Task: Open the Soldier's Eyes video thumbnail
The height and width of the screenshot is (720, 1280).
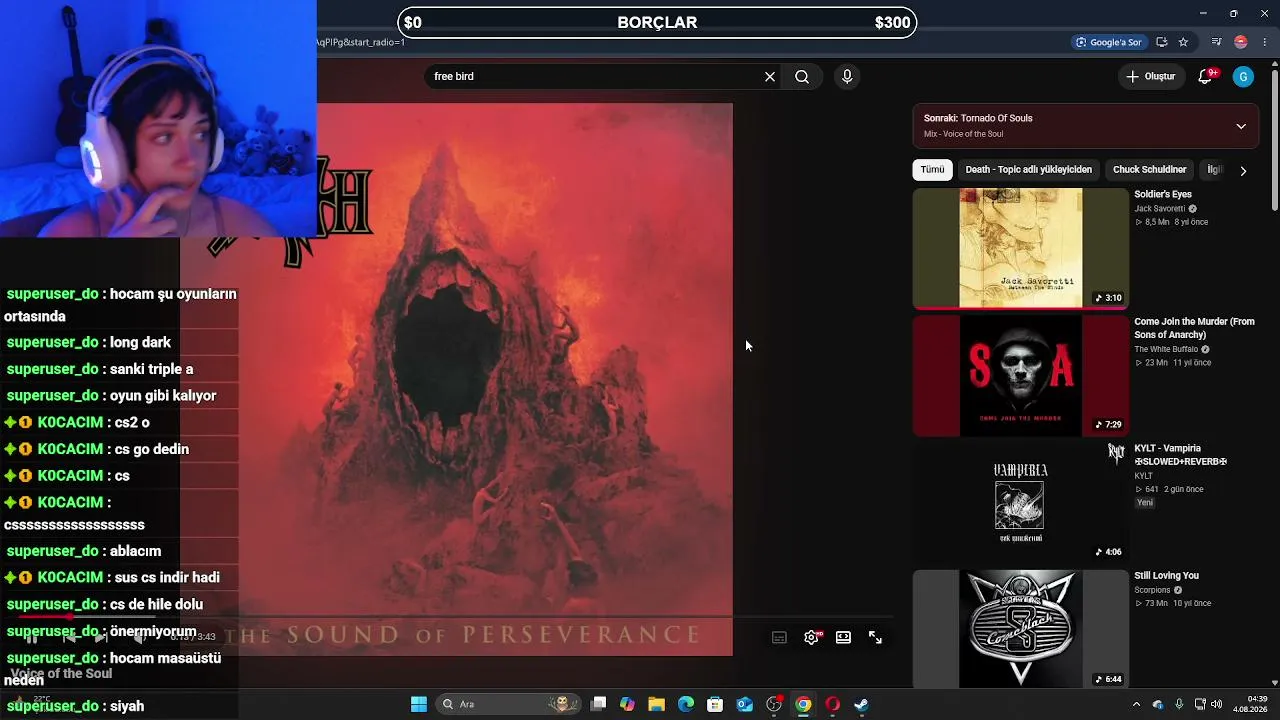Action: (1020, 248)
